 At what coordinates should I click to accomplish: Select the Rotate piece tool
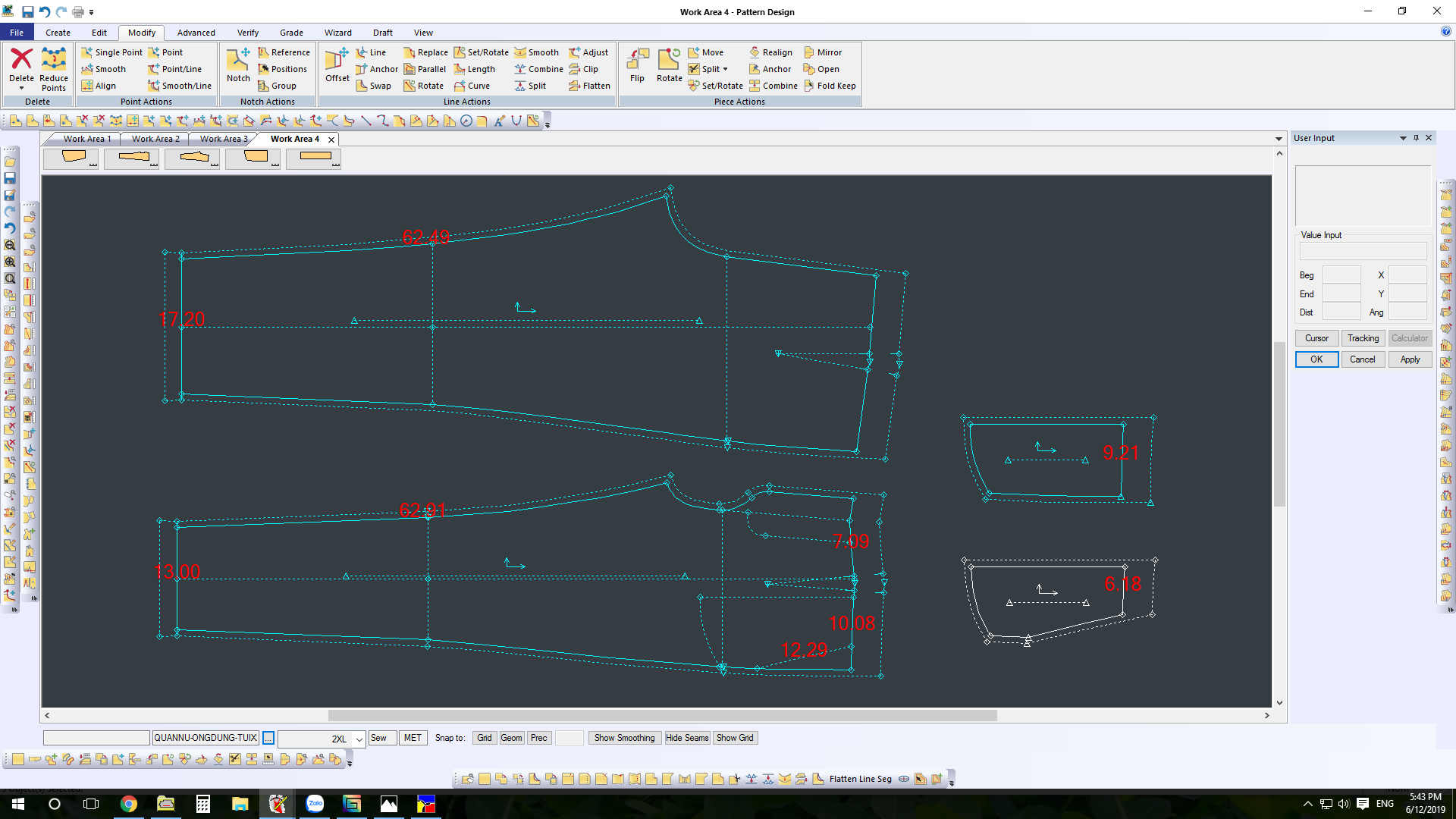click(x=669, y=61)
